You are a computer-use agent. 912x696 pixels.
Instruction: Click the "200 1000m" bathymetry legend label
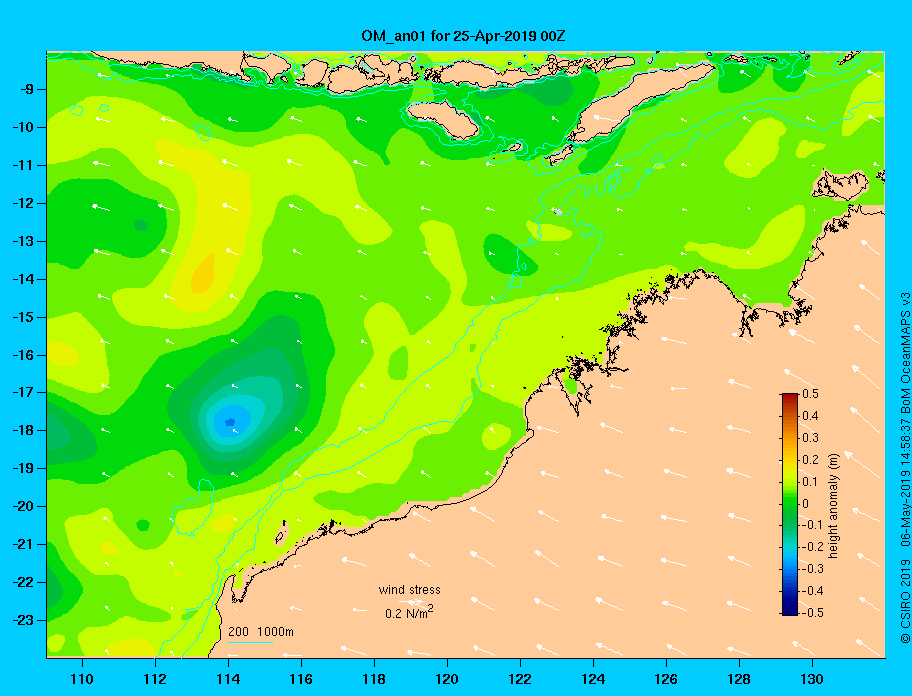[x=261, y=631]
